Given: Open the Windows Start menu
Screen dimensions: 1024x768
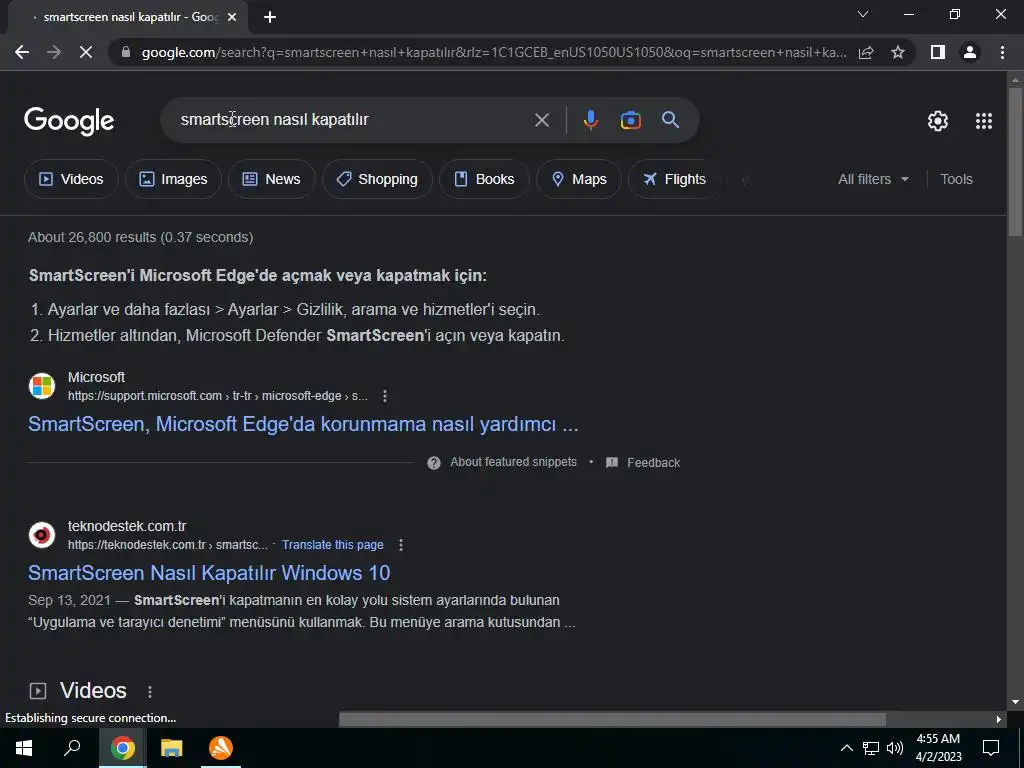Looking at the screenshot, I should pyautogui.click(x=24, y=748).
